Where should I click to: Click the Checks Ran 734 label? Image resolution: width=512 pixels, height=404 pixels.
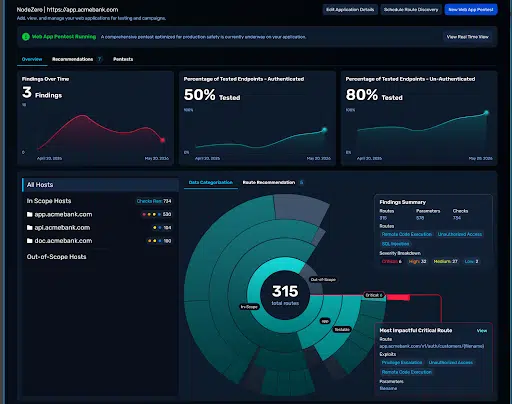[154, 201]
